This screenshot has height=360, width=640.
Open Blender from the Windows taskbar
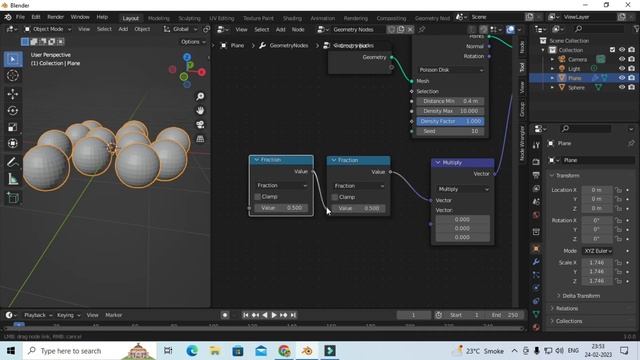coord(307,351)
